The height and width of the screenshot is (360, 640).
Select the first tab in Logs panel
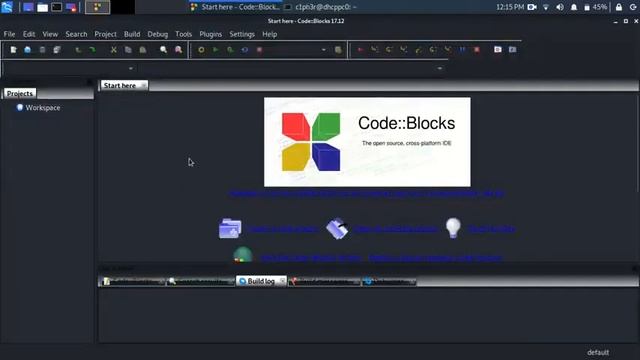pyautogui.click(x=133, y=281)
